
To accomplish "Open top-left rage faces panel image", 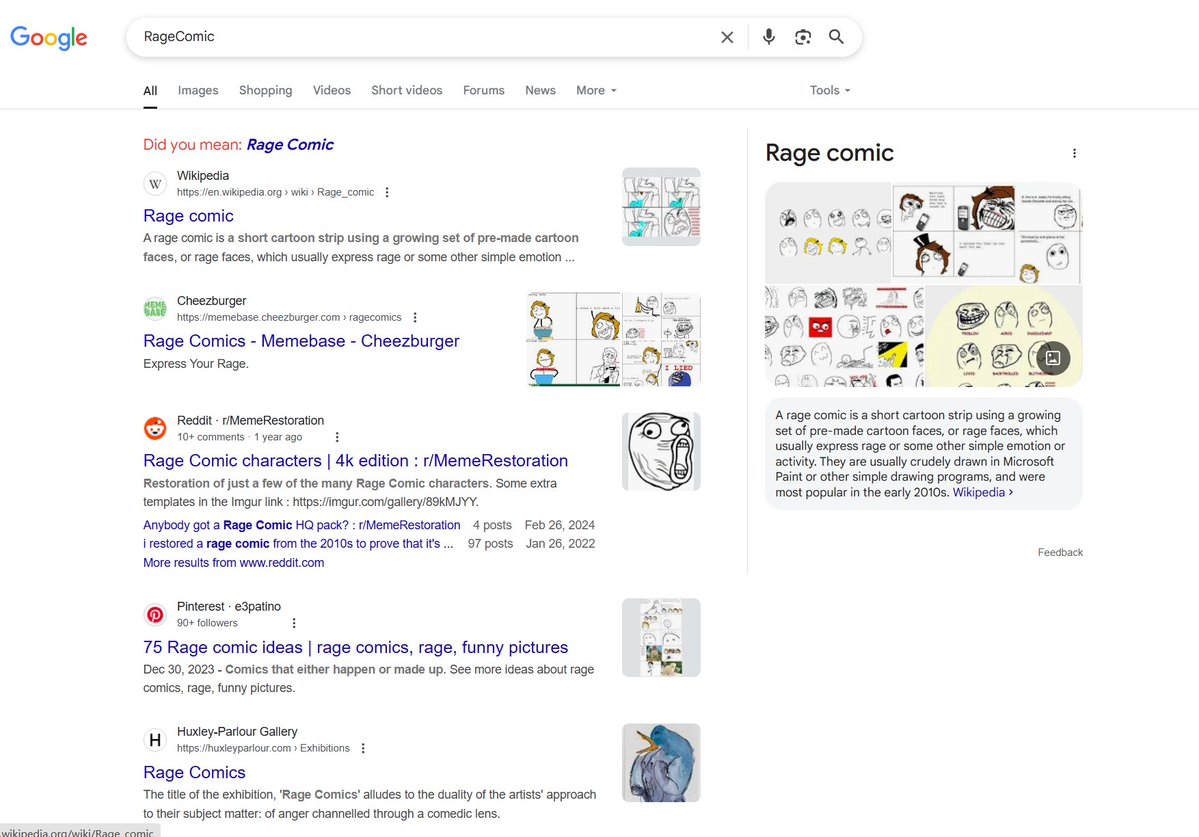I will pos(828,232).
